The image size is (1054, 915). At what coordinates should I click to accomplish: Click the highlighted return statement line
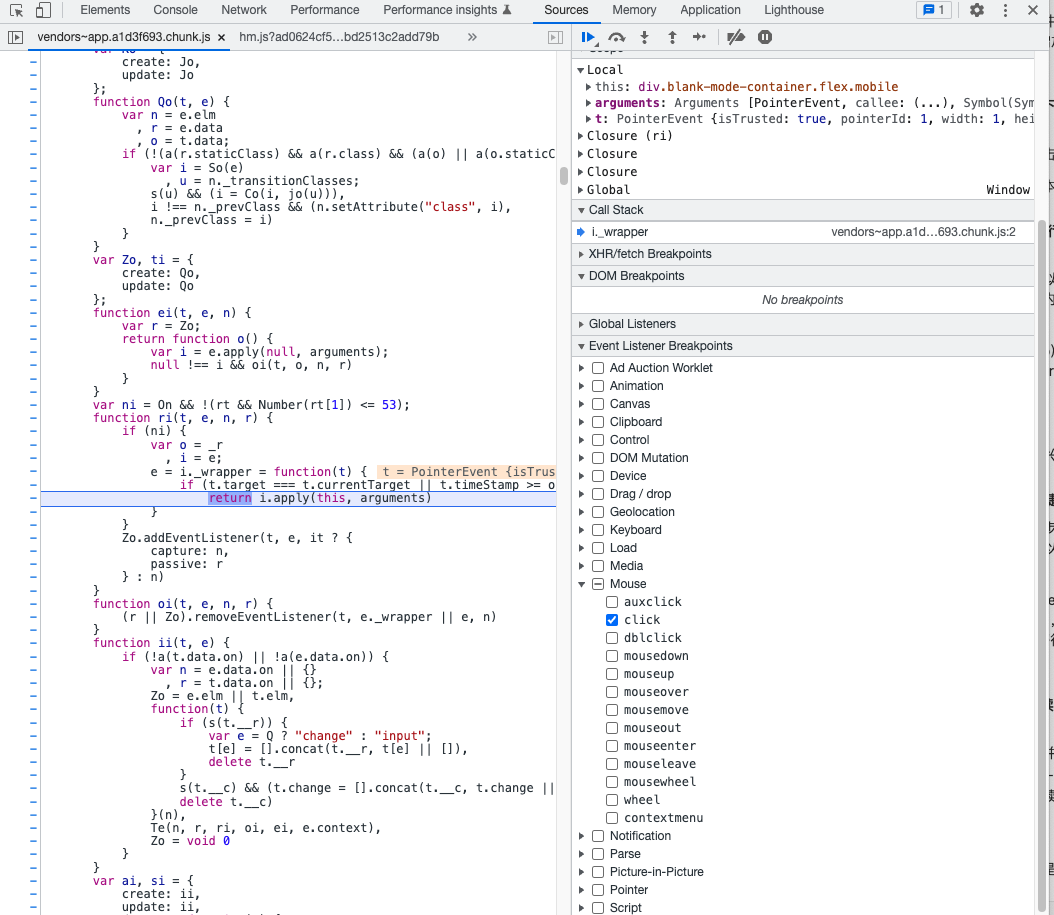click(x=298, y=498)
